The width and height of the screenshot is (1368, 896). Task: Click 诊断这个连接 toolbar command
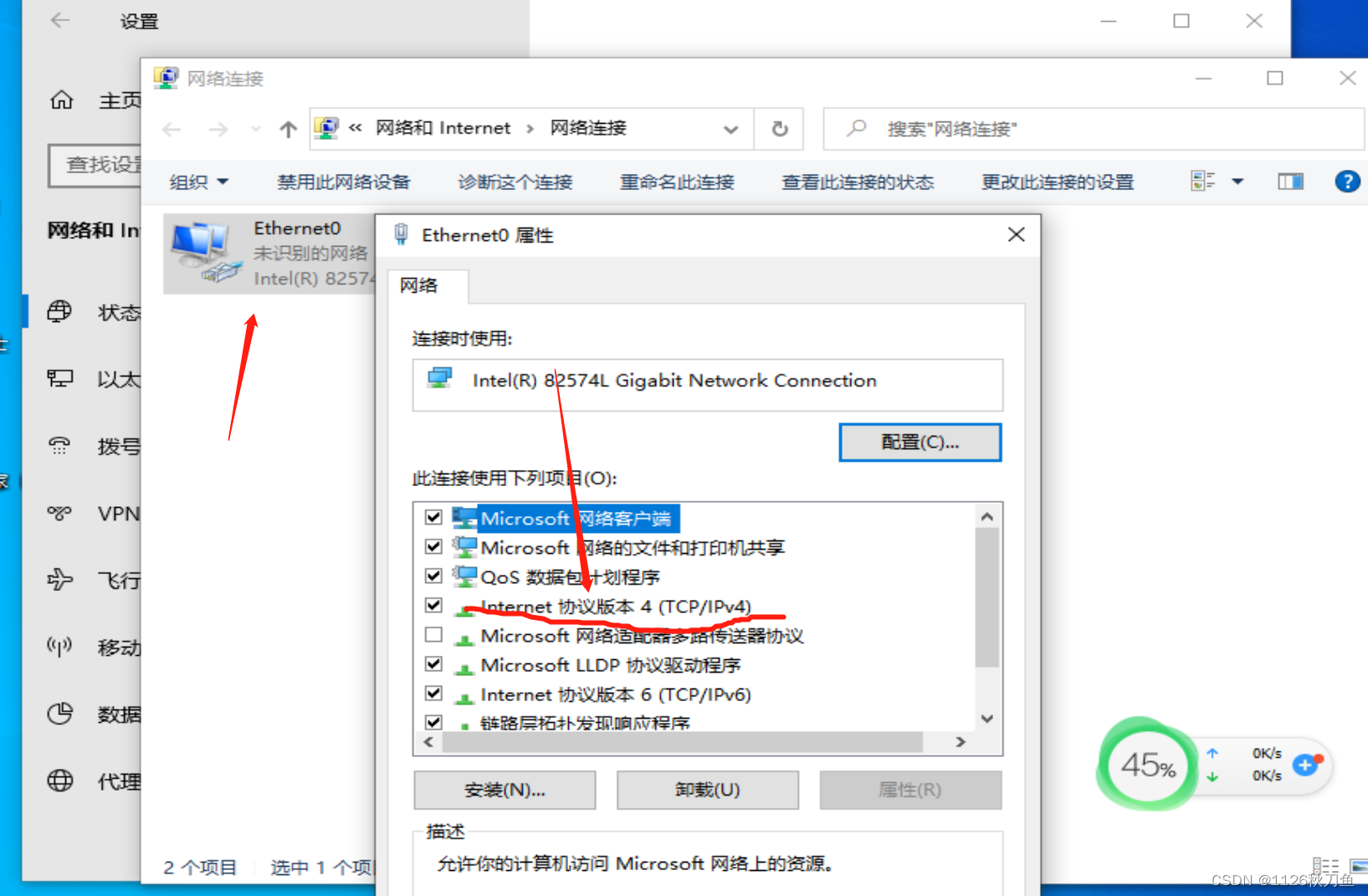pos(515,182)
